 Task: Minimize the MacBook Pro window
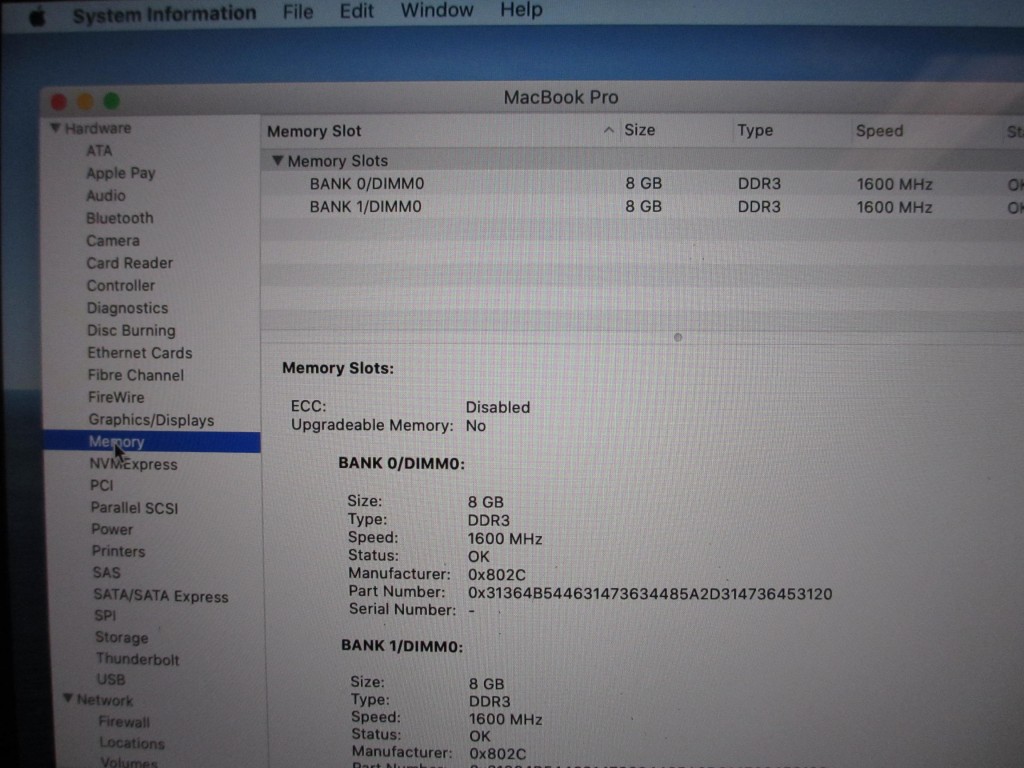point(85,101)
